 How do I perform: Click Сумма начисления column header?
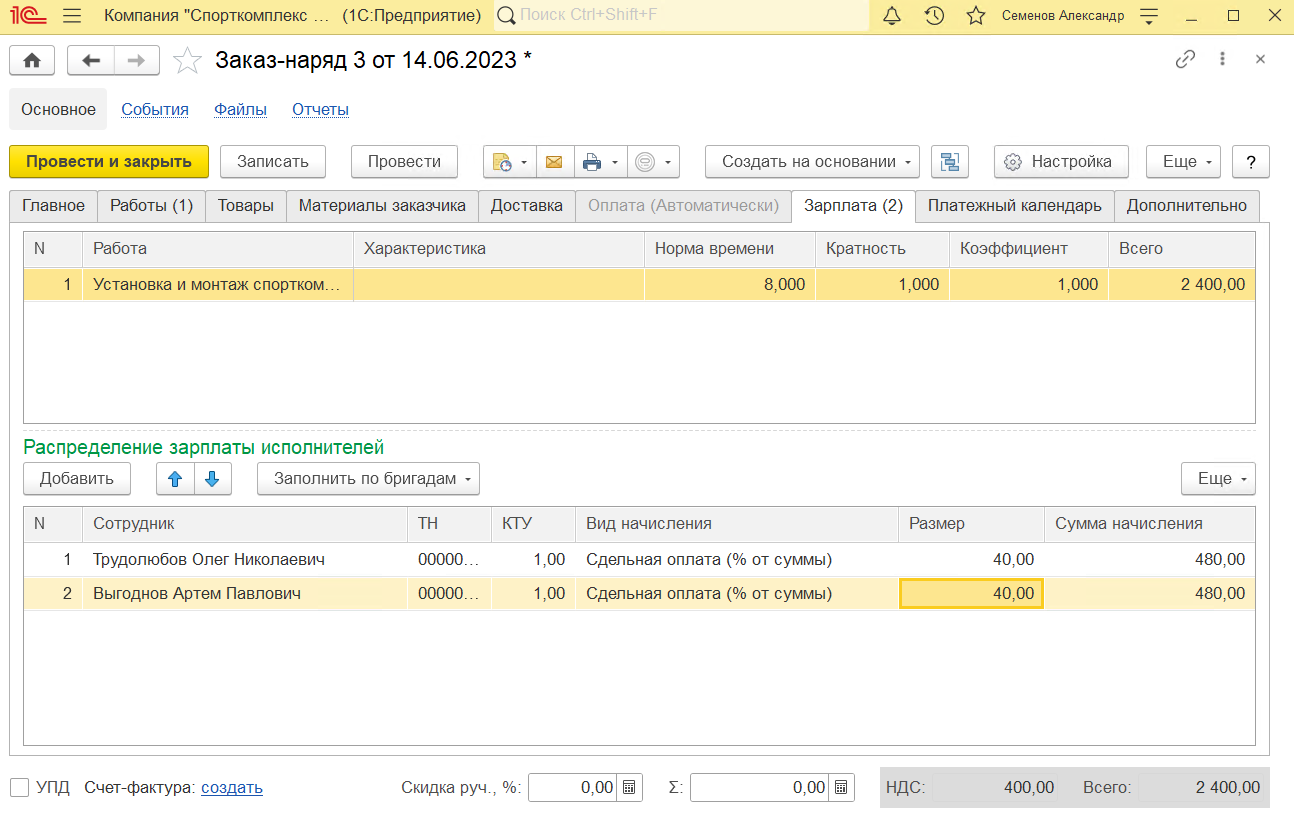click(1150, 523)
